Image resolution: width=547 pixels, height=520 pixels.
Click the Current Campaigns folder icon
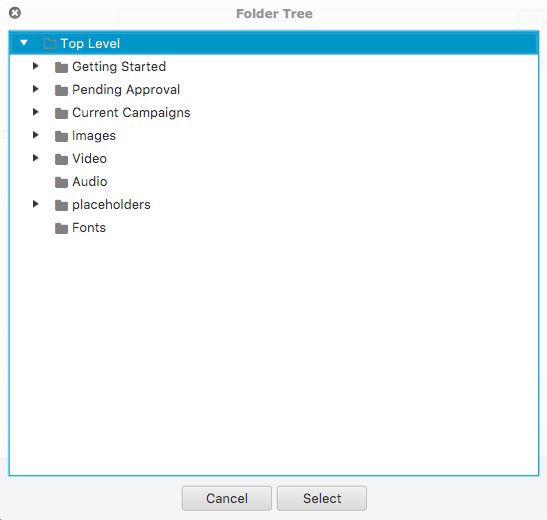[x=61, y=113]
